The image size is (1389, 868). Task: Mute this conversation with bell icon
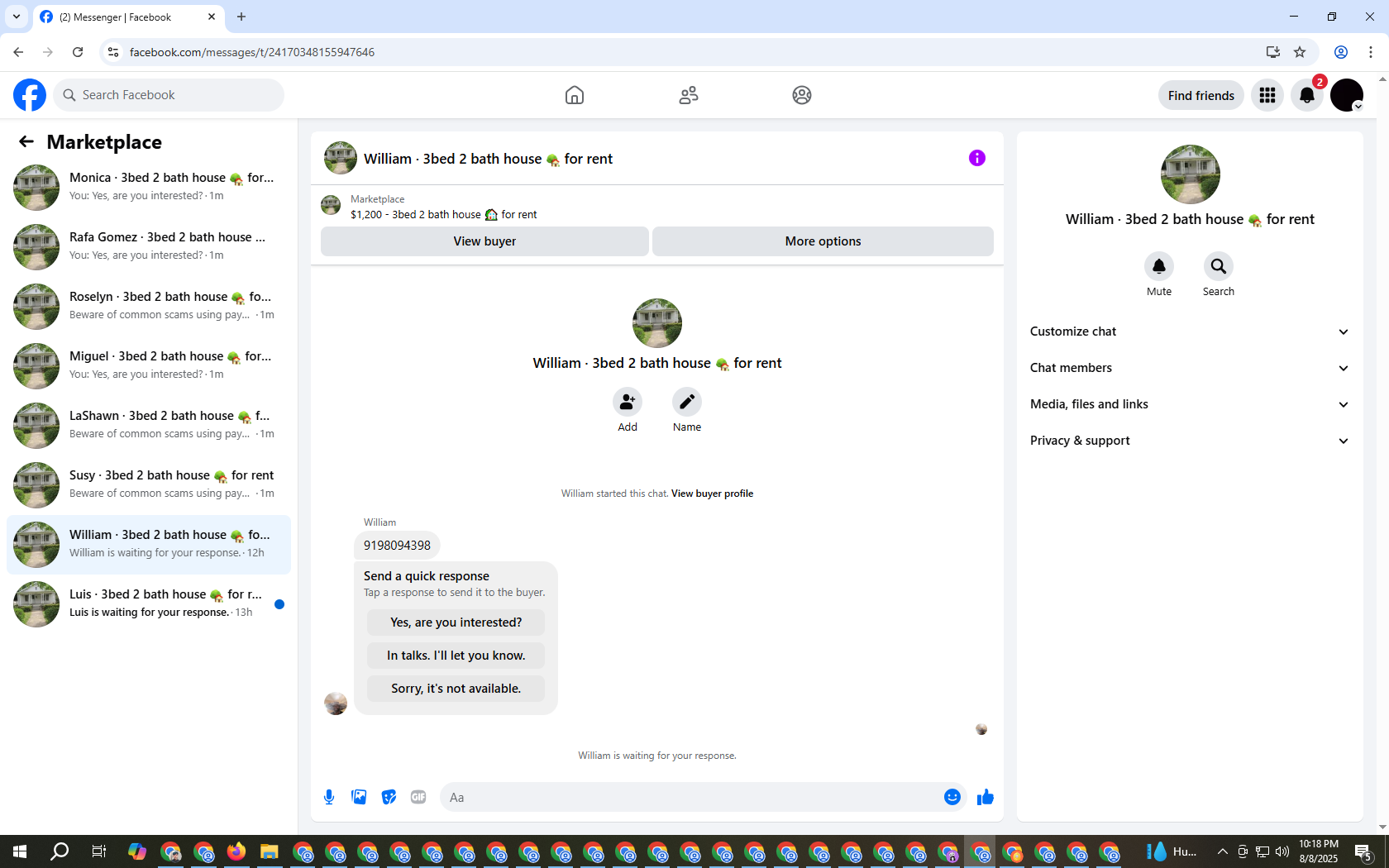coord(1159,266)
